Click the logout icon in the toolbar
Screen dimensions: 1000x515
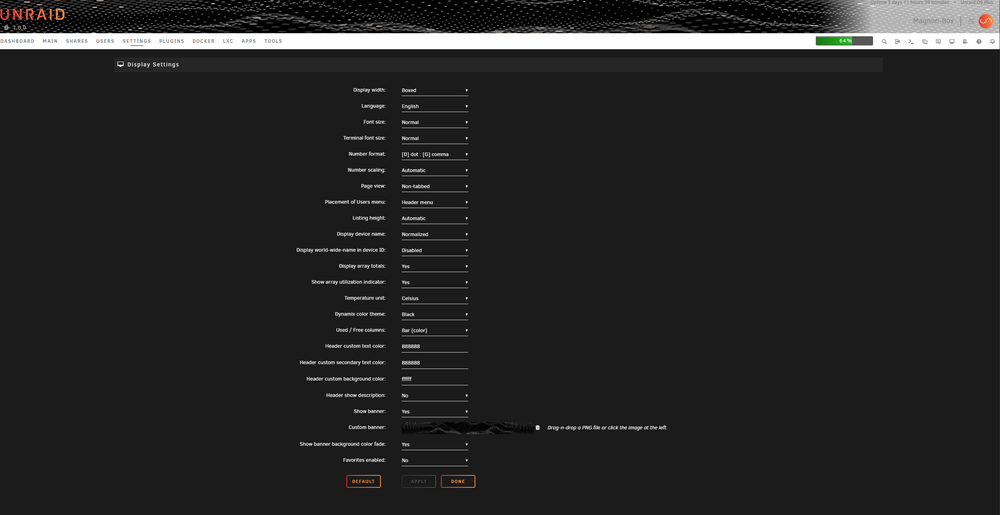pos(897,41)
